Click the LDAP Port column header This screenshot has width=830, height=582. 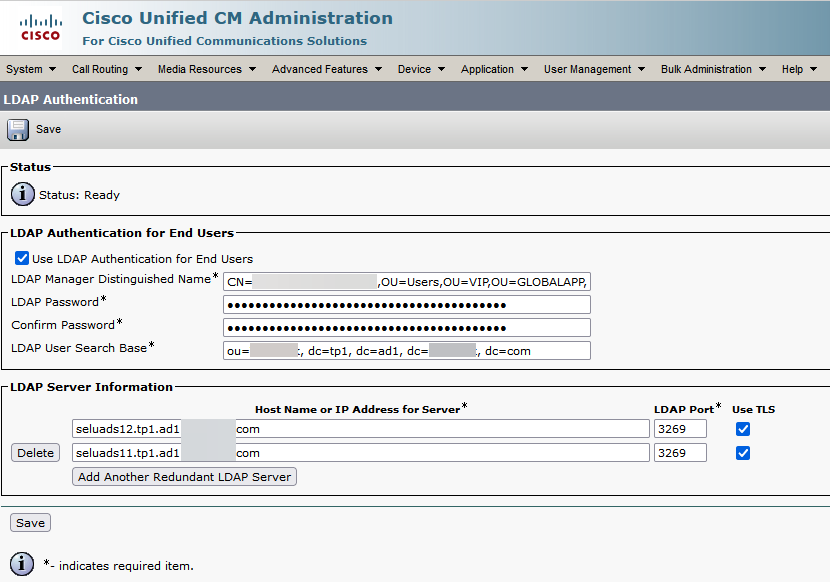684,409
